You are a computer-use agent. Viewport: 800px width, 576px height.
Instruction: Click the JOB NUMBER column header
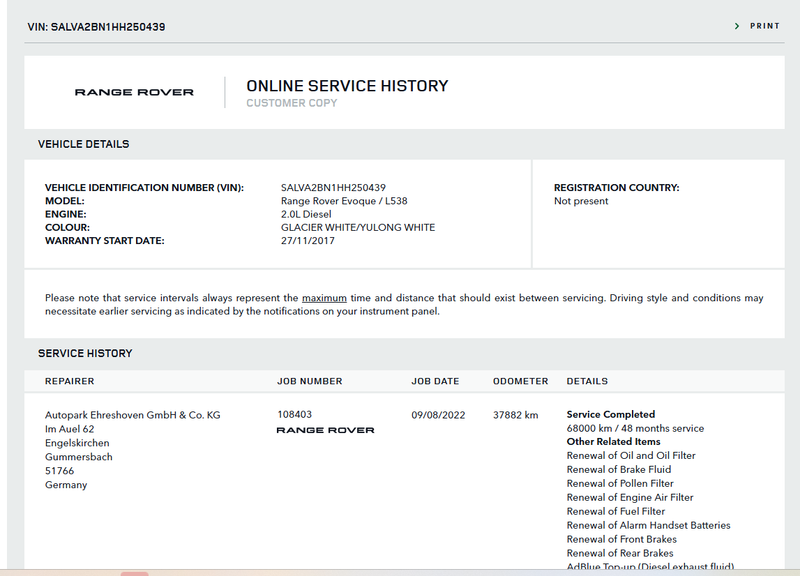pyautogui.click(x=310, y=381)
